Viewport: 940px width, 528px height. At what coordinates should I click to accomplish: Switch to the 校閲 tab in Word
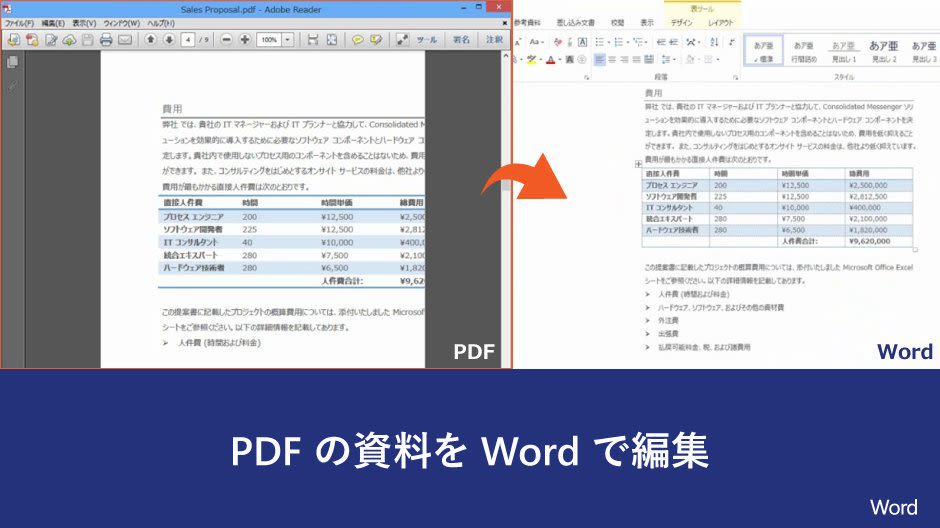click(617, 22)
